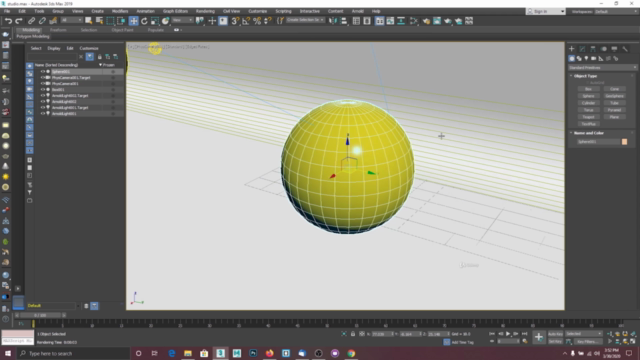Click the GeoSphere primitive button

coord(614,96)
